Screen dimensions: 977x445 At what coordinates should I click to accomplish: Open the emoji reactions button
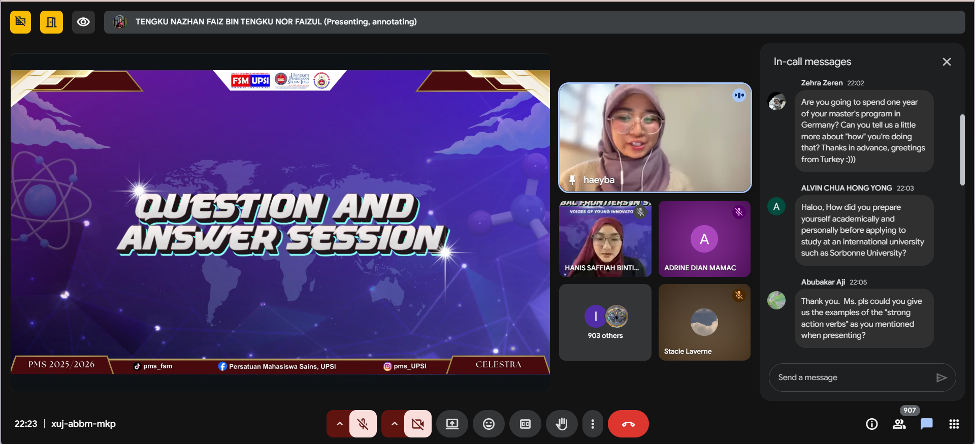[489, 424]
